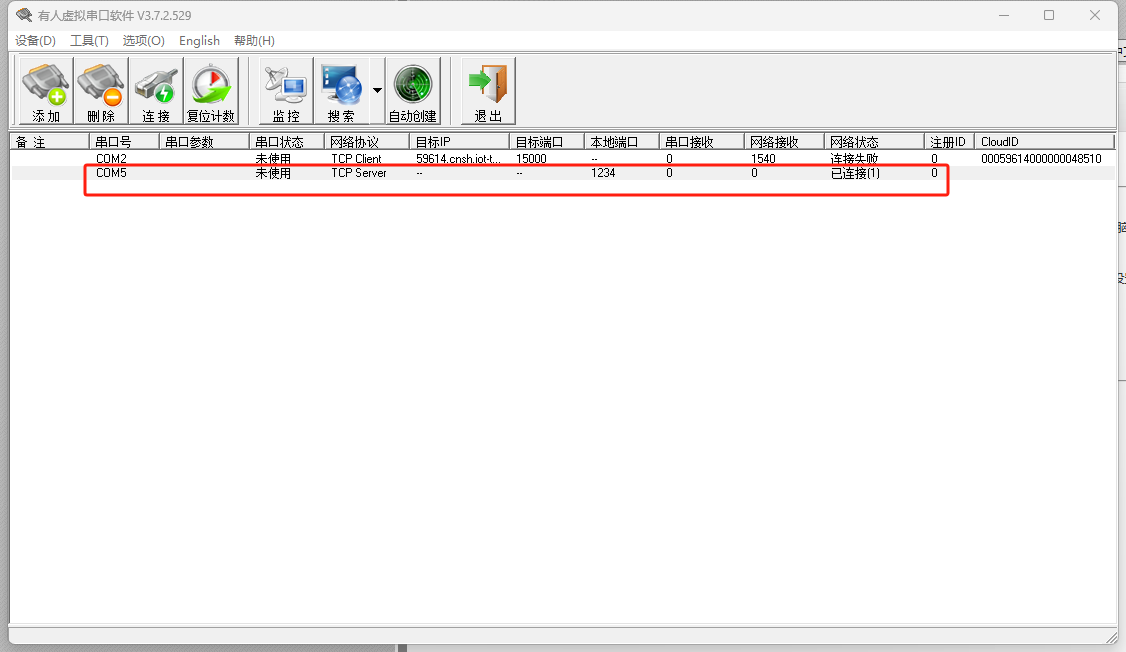The height and width of the screenshot is (652, 1126).
Task: Click the 删除 (delete) toolbar icon
Action: [x=101, y=91]
